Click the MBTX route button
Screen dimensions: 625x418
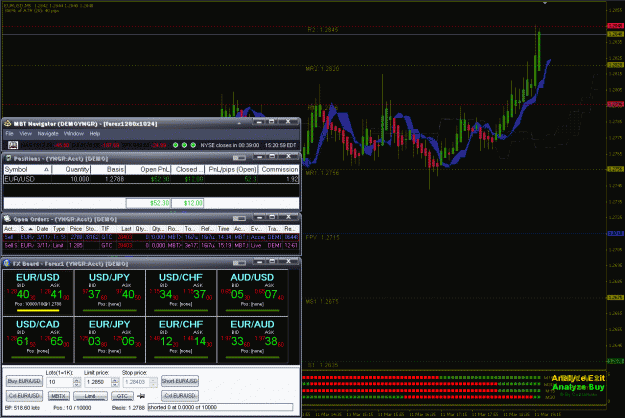(x=59, y=396)
